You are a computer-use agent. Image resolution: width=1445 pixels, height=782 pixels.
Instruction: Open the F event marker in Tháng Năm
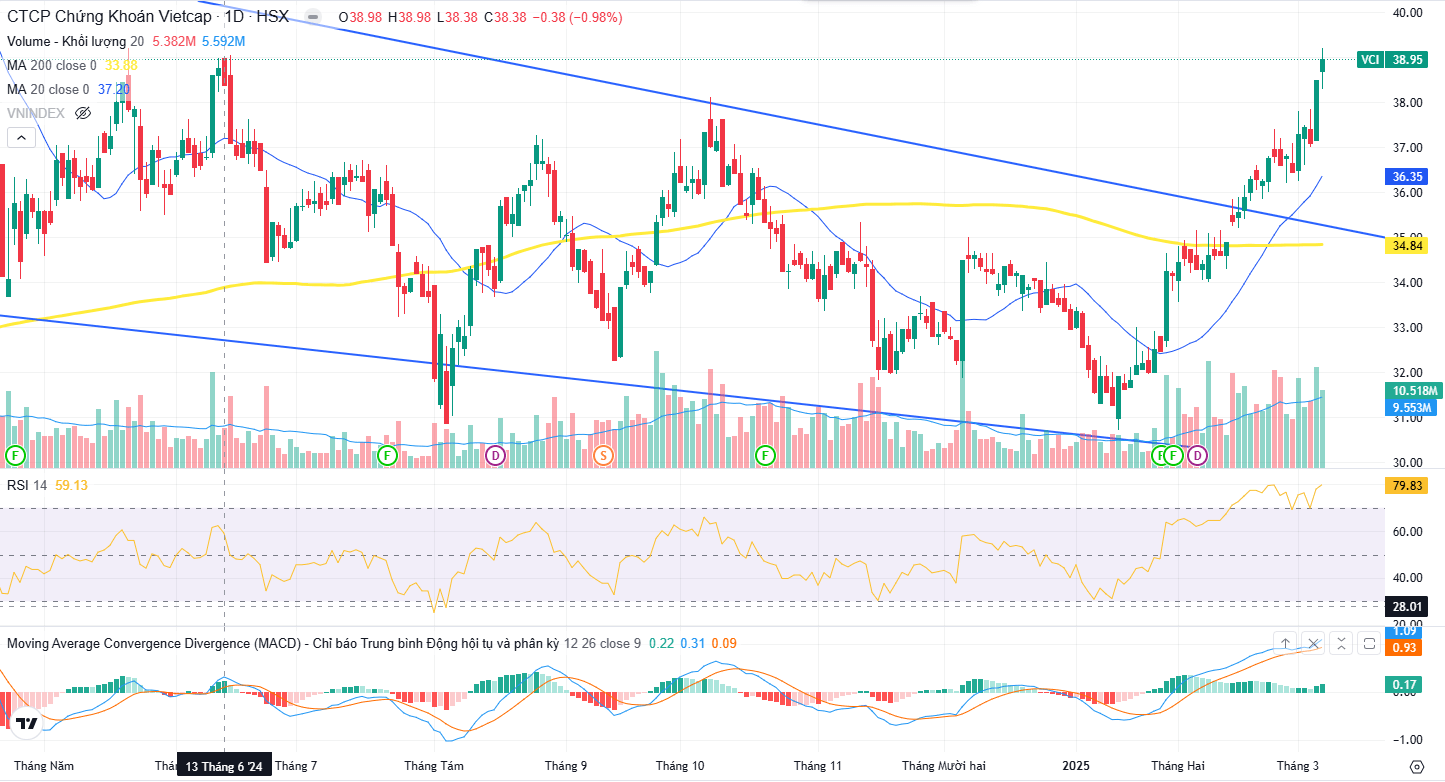[x=15, y=455]
